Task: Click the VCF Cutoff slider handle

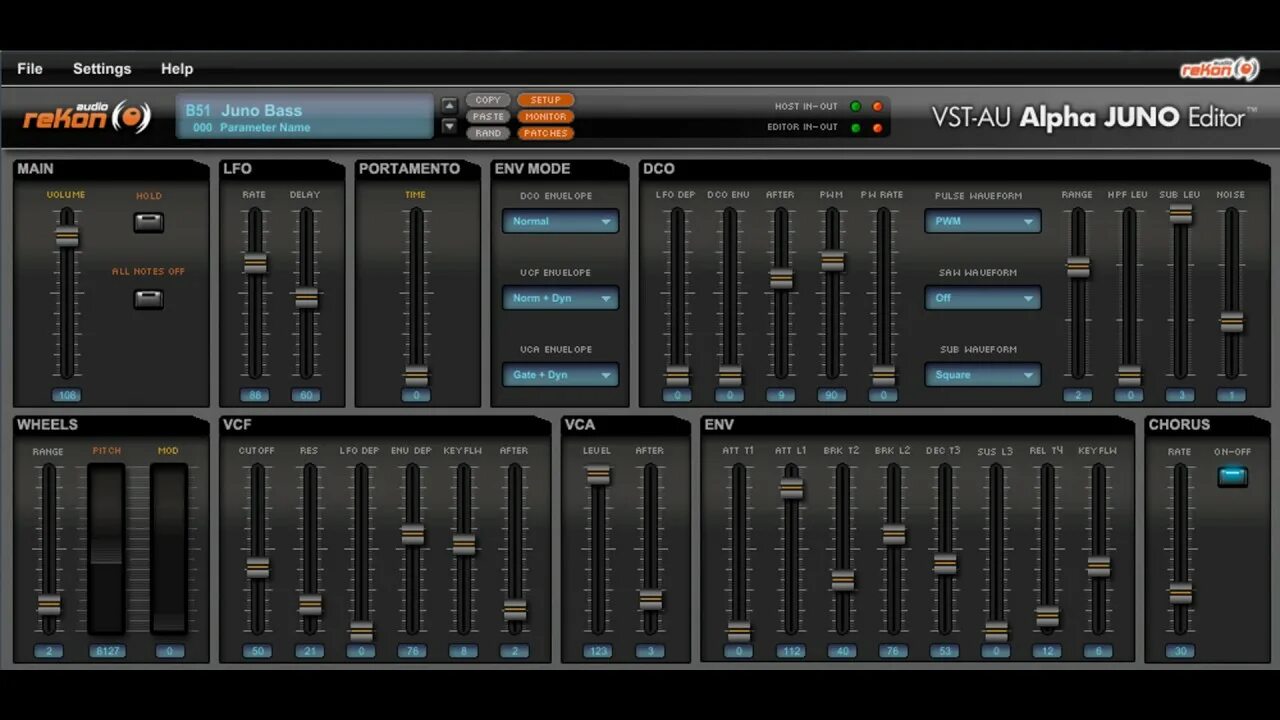Action: click(x=257, y=568)
